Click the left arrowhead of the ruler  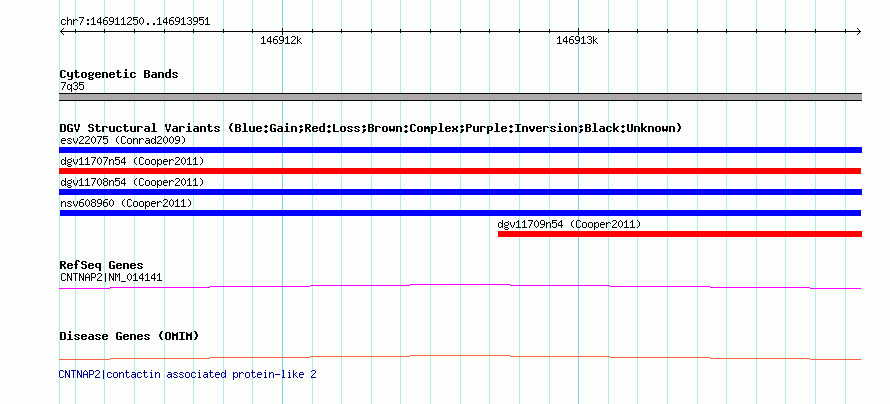click(x=62, y=32)
